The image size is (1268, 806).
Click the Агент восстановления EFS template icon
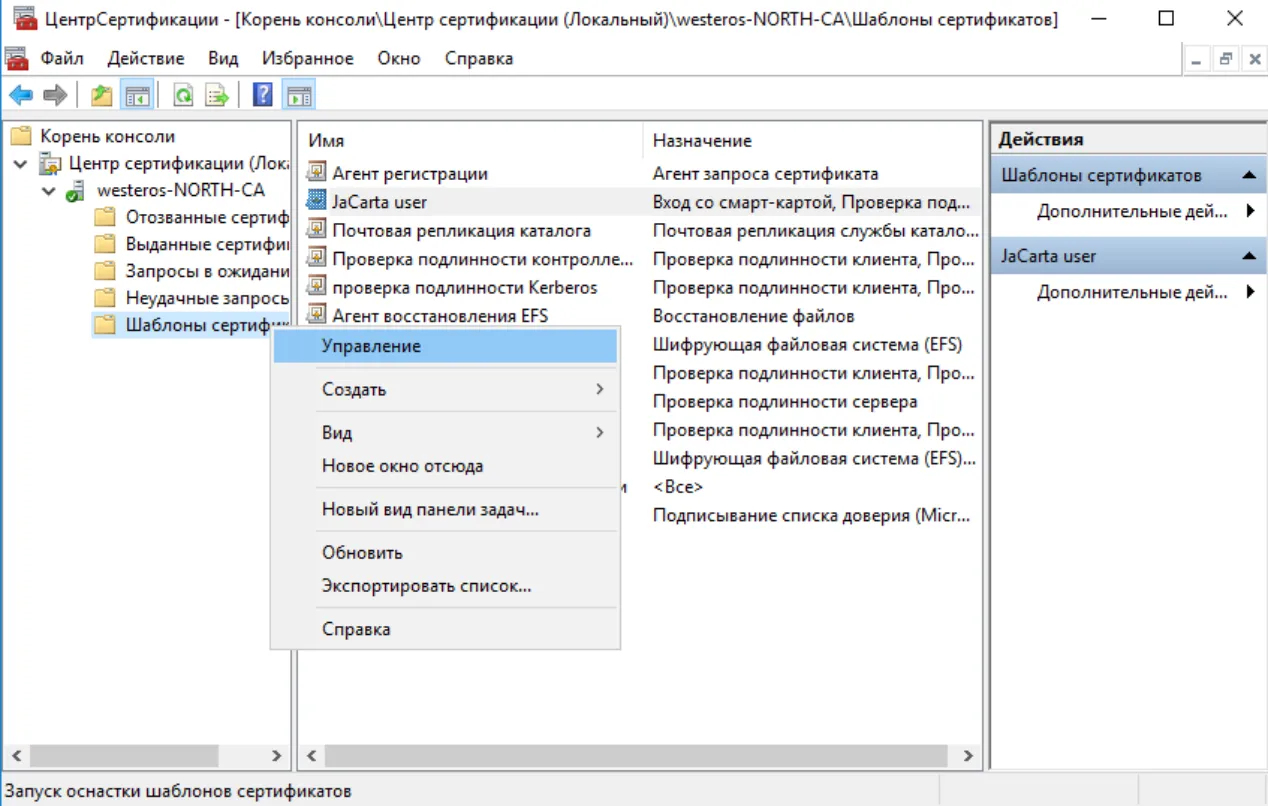click(316, 315)
